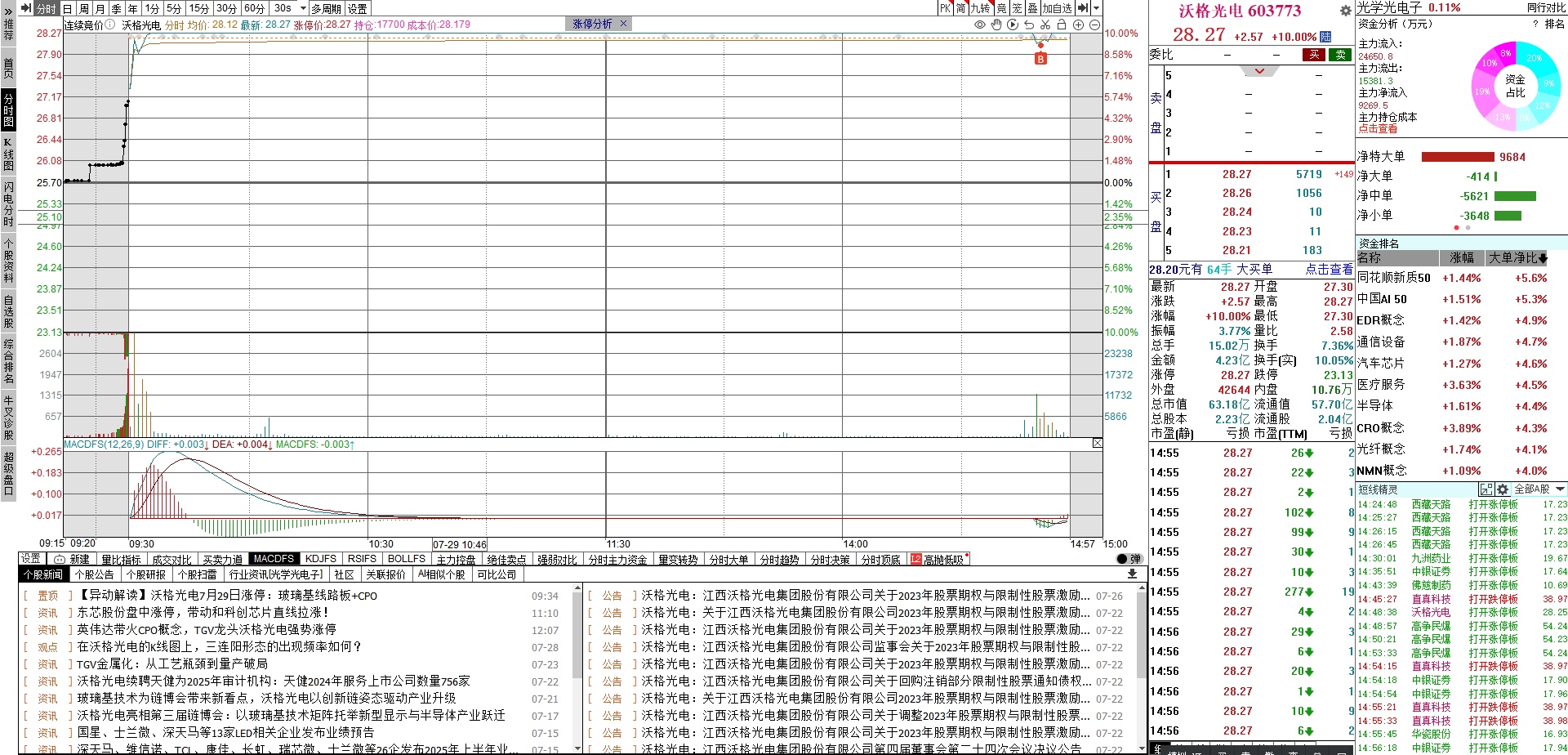
Task: Open the 个股研报 tab
Action: tap(146, 574)
